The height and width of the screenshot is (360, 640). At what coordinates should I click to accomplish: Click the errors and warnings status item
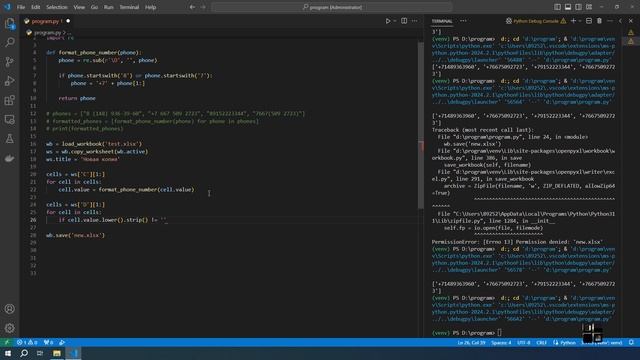pyautogui.click(x=27, y=342)
